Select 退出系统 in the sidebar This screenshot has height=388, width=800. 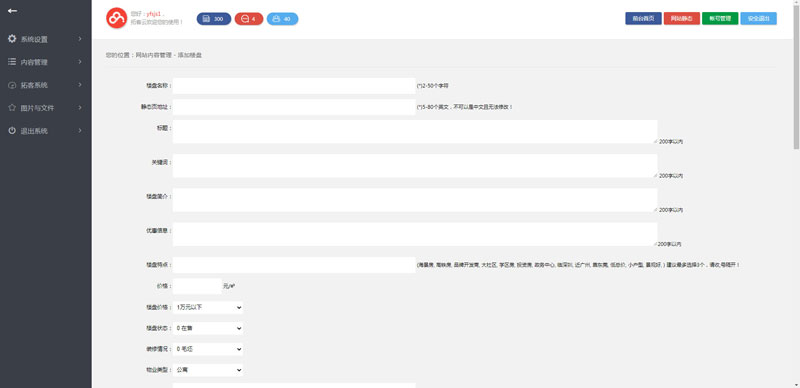[x=46, y=131]
